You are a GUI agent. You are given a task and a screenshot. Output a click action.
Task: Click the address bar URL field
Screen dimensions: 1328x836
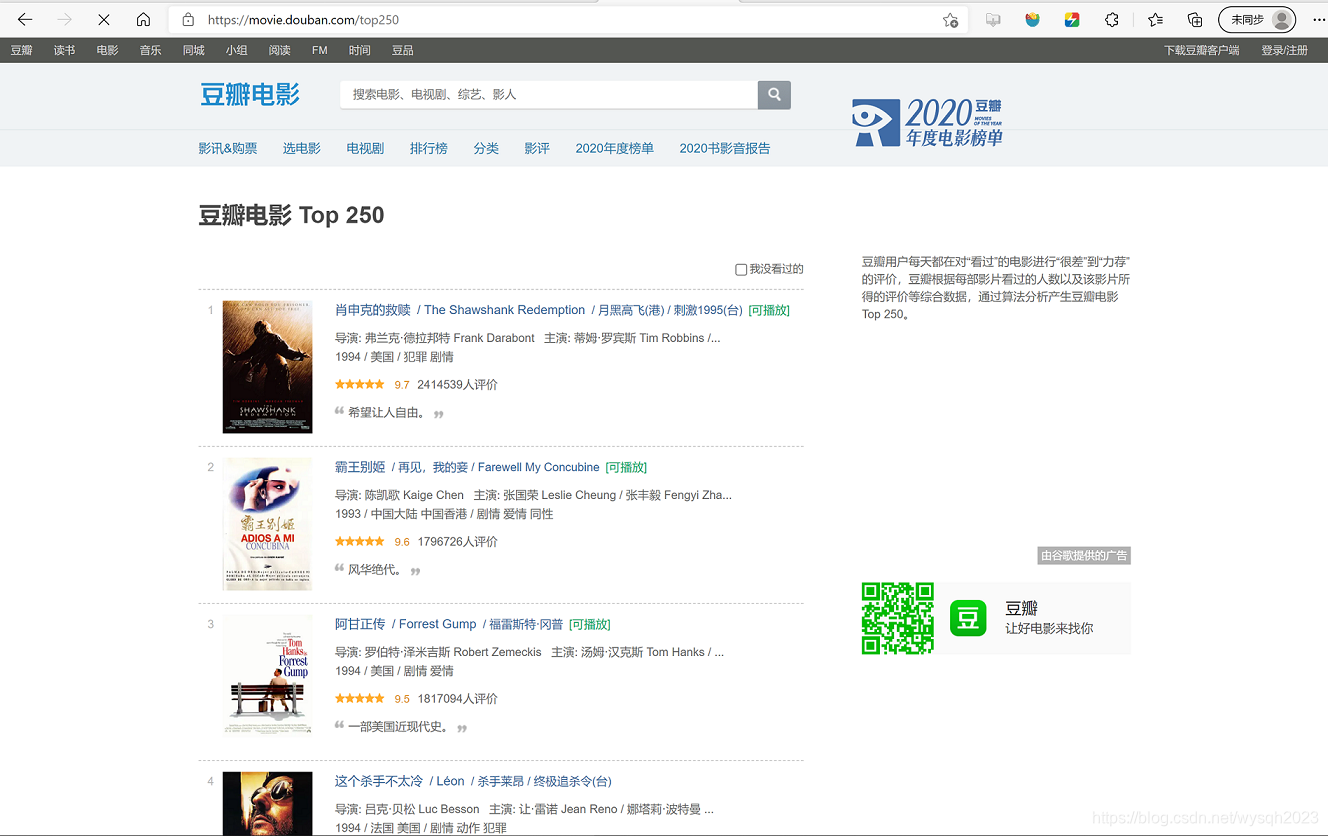click(x=570, y=19)
